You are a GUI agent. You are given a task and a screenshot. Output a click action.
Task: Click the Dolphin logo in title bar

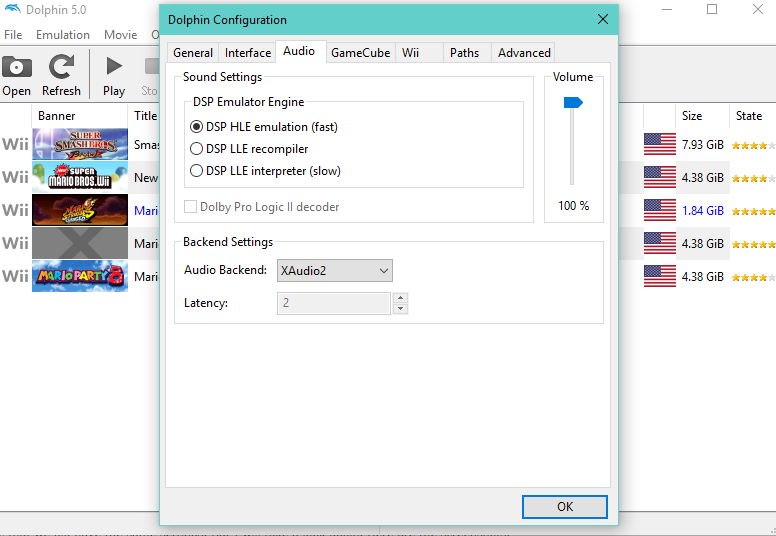coord(12,9)
